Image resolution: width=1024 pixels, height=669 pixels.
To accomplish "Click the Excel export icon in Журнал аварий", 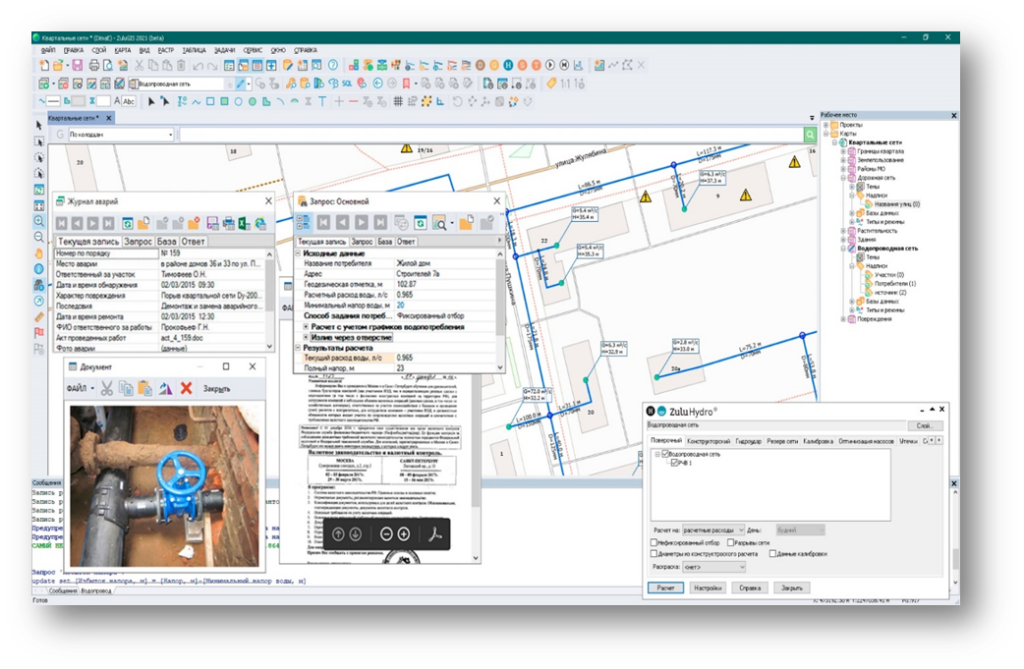I will point(244,223).
